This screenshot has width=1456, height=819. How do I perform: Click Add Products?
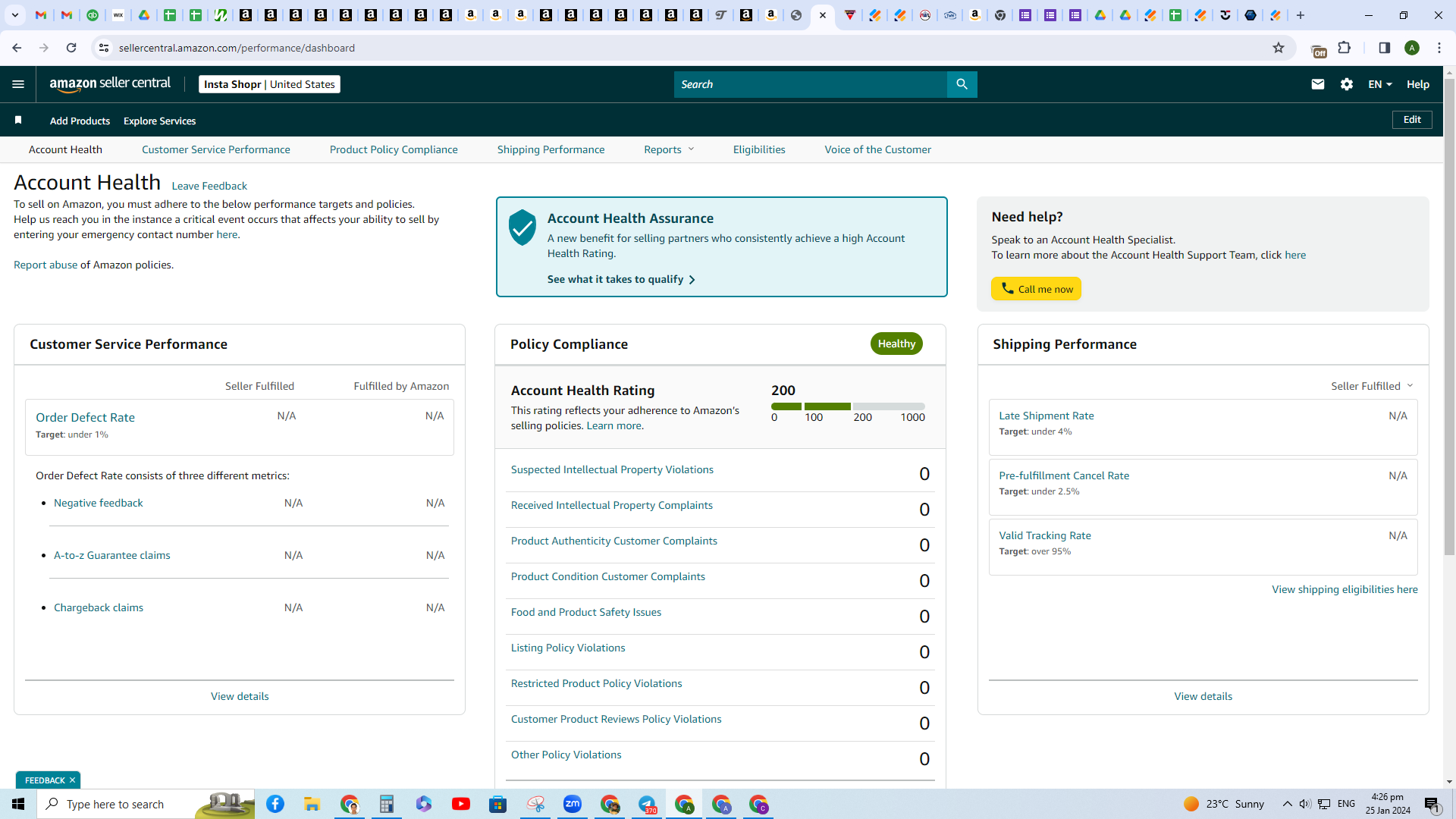(80, 121)
